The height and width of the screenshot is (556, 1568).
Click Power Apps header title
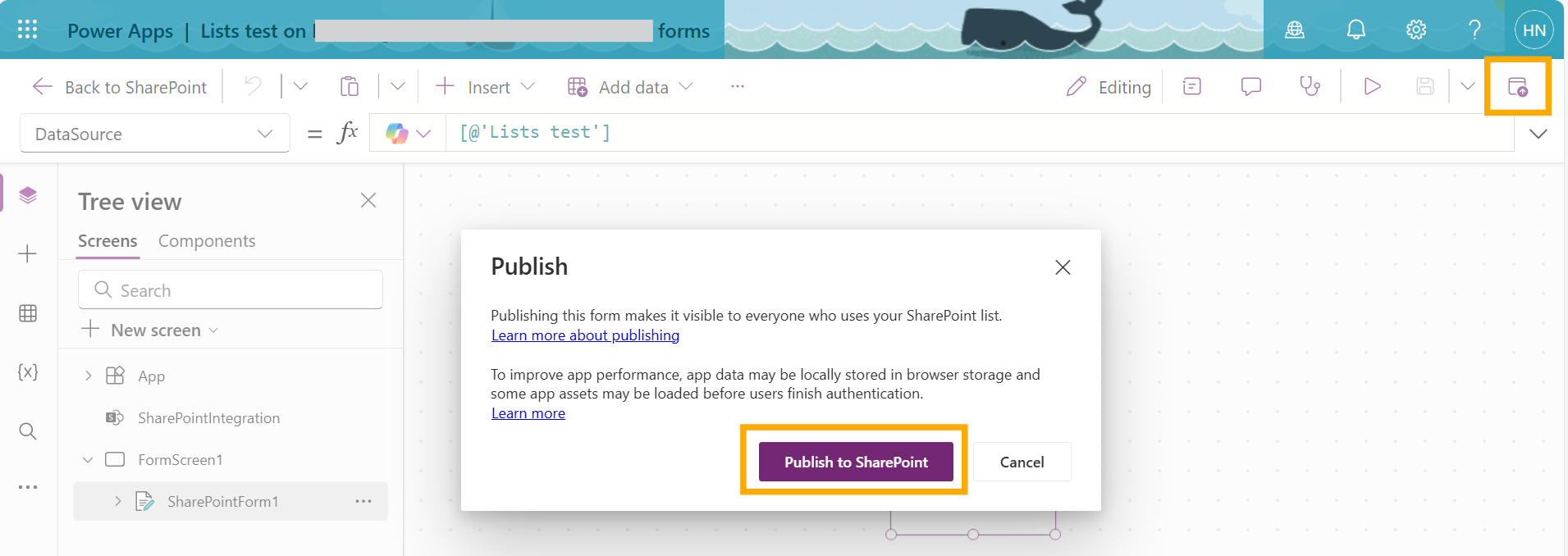click(x=120, y=31)
